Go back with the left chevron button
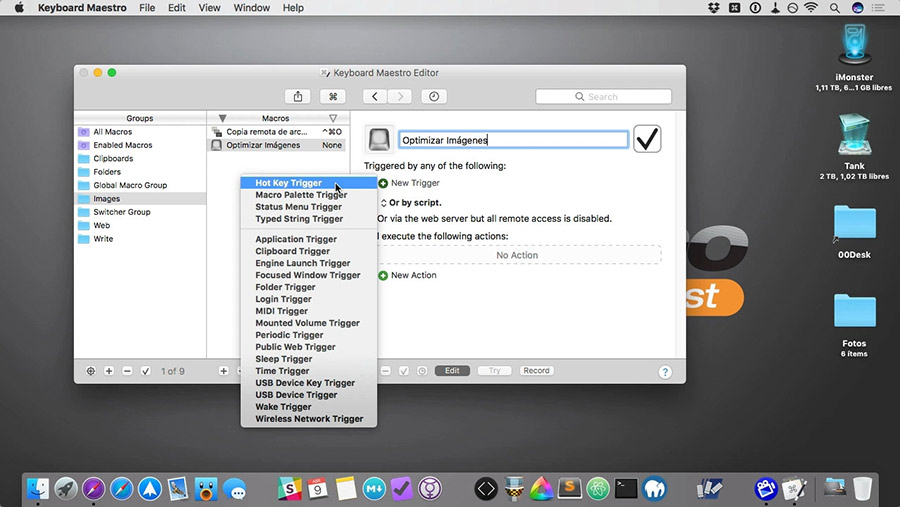The width and height of the screenshot is (900, 507). [x=375, y=96]
